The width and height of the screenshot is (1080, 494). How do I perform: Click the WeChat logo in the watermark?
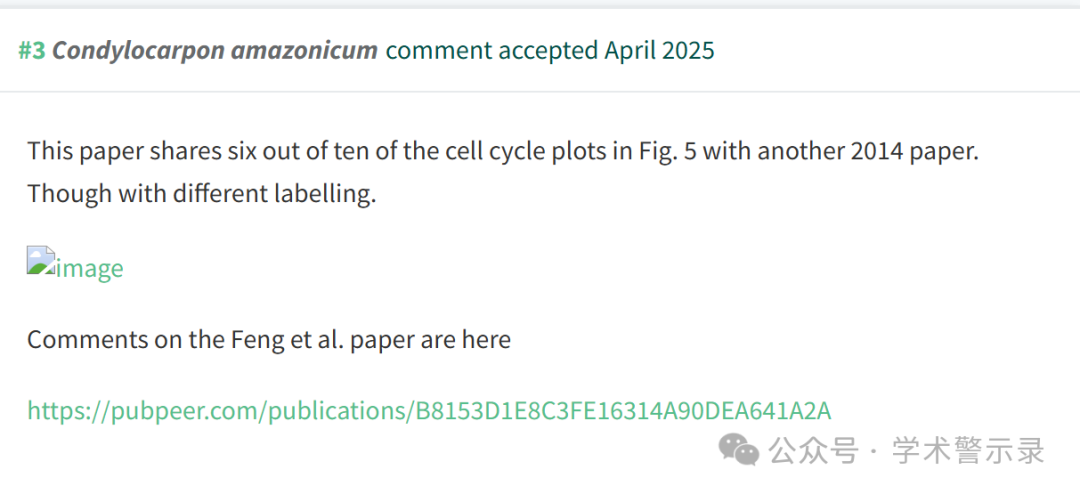click(x=739, y=450)
